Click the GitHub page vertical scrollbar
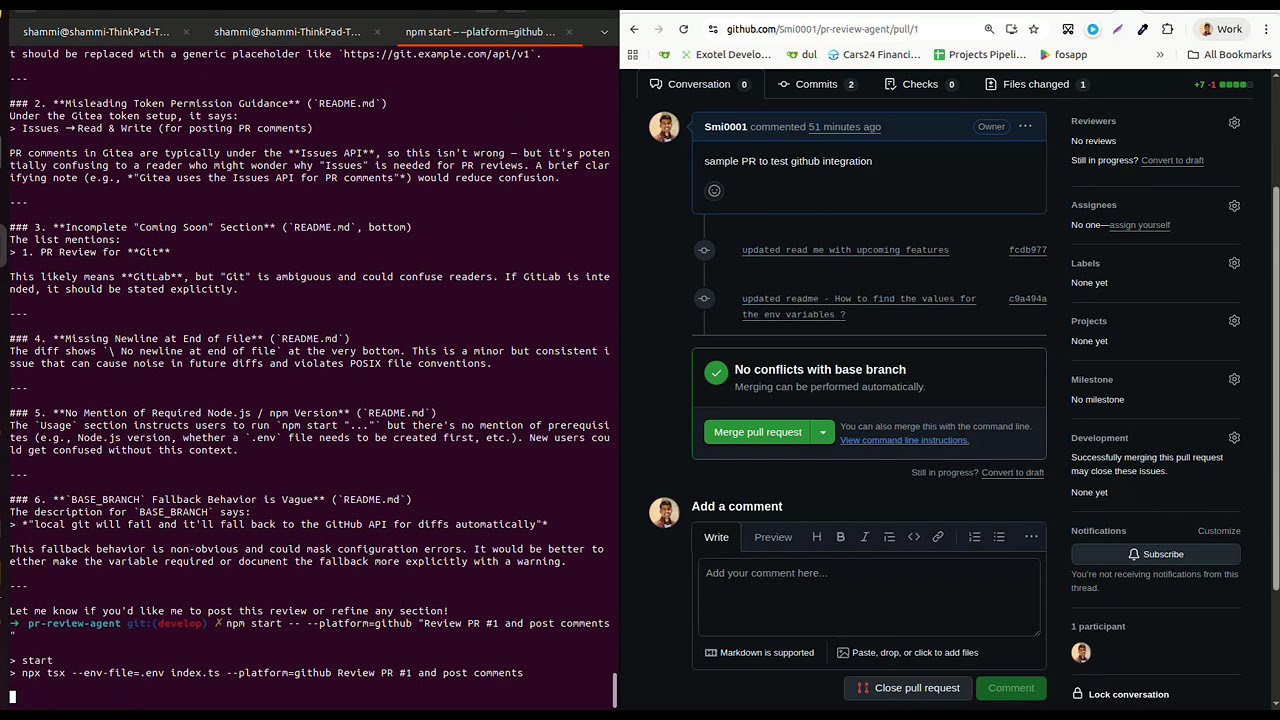Screen dimensions: 1280x720 (1274, 390)
